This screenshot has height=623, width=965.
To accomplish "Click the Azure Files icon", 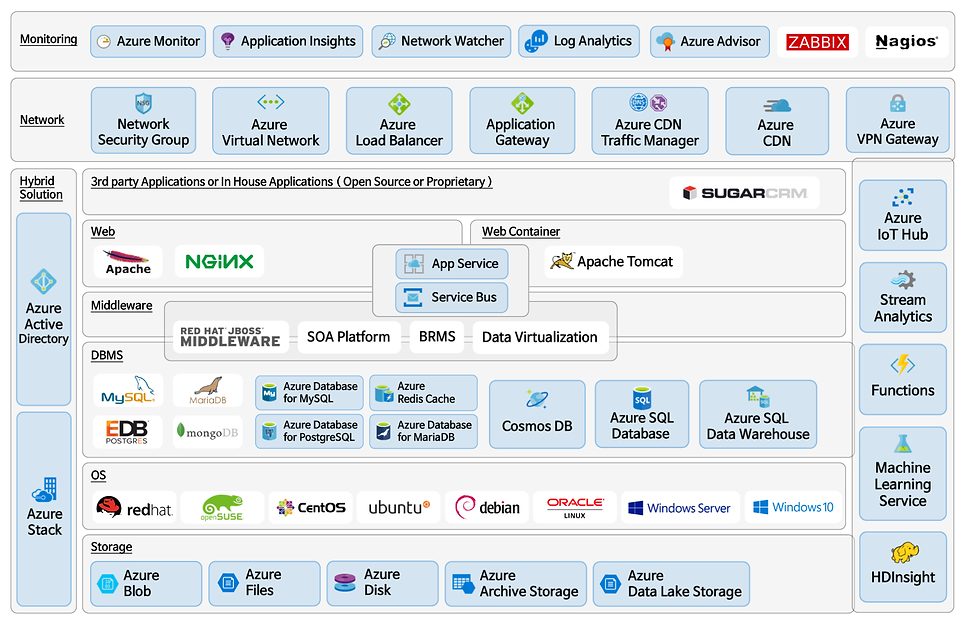I will [228, 582].
